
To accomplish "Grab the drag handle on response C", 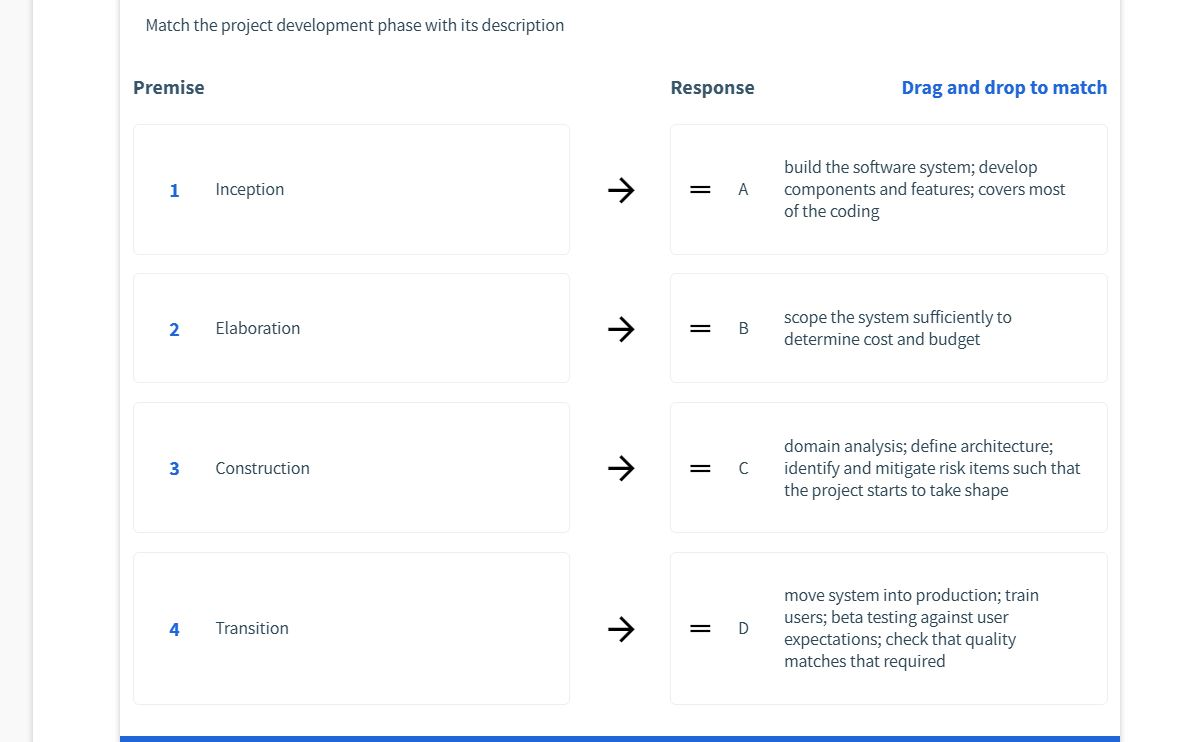I will (700, 468).
